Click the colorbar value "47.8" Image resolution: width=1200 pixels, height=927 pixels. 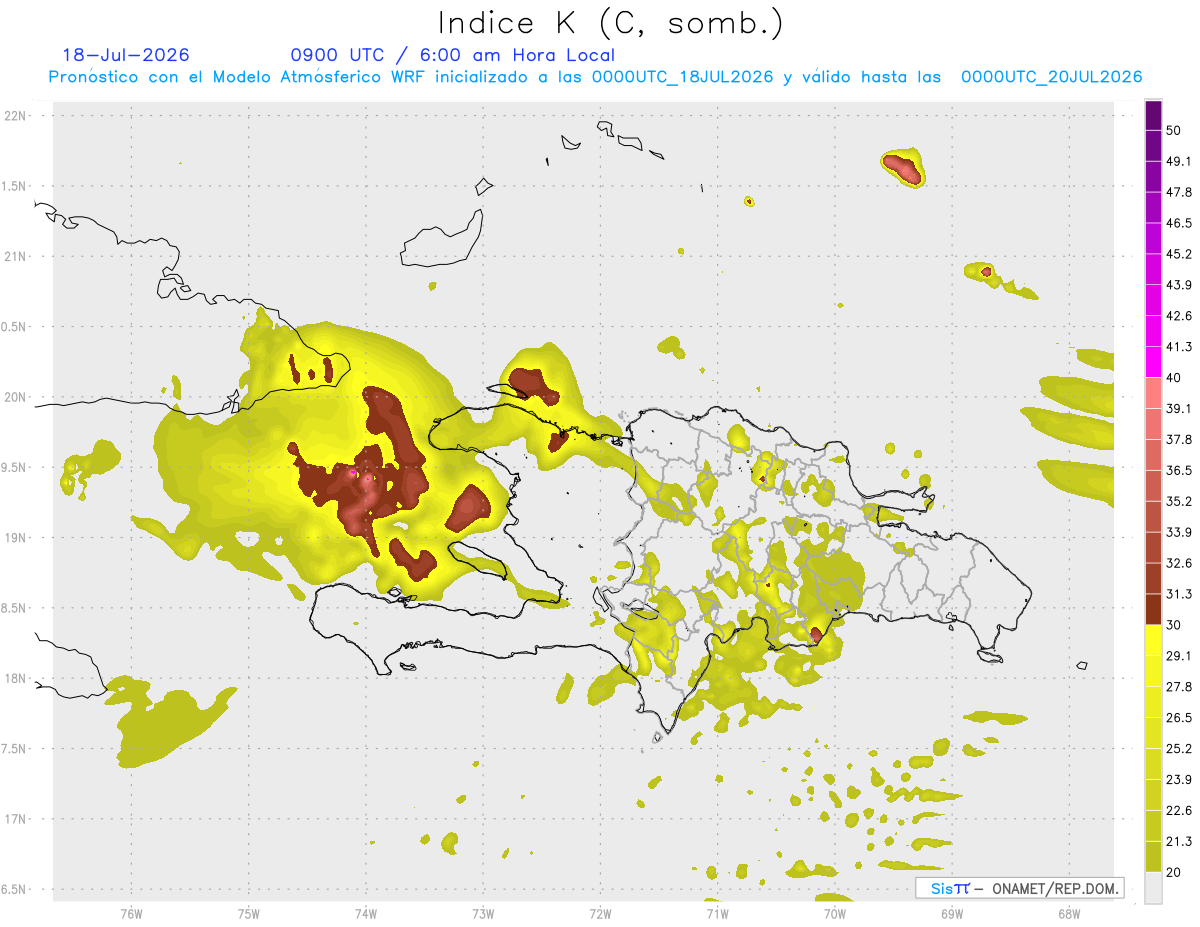tap(1179, 193)
